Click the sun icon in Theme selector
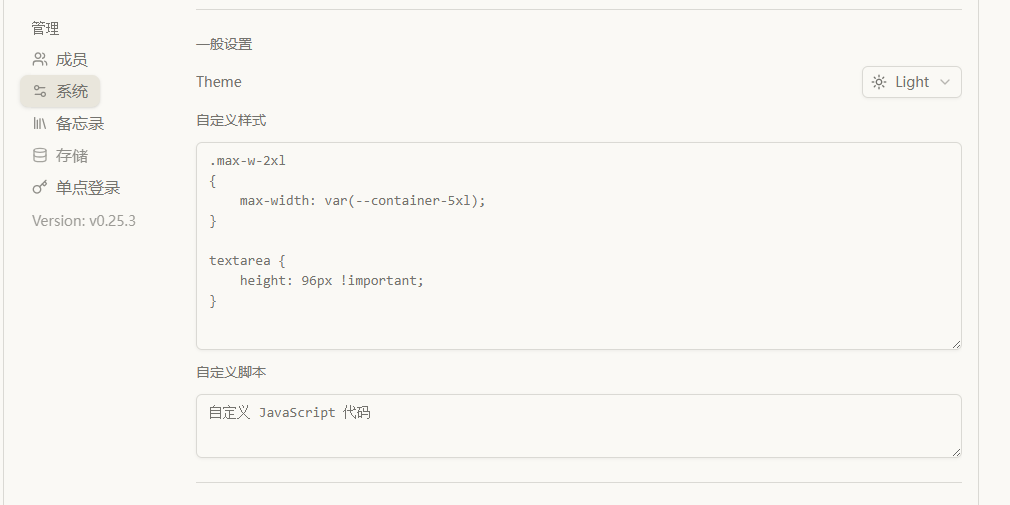This screenshot has height=505, width=1010. [x=879, y=82]
